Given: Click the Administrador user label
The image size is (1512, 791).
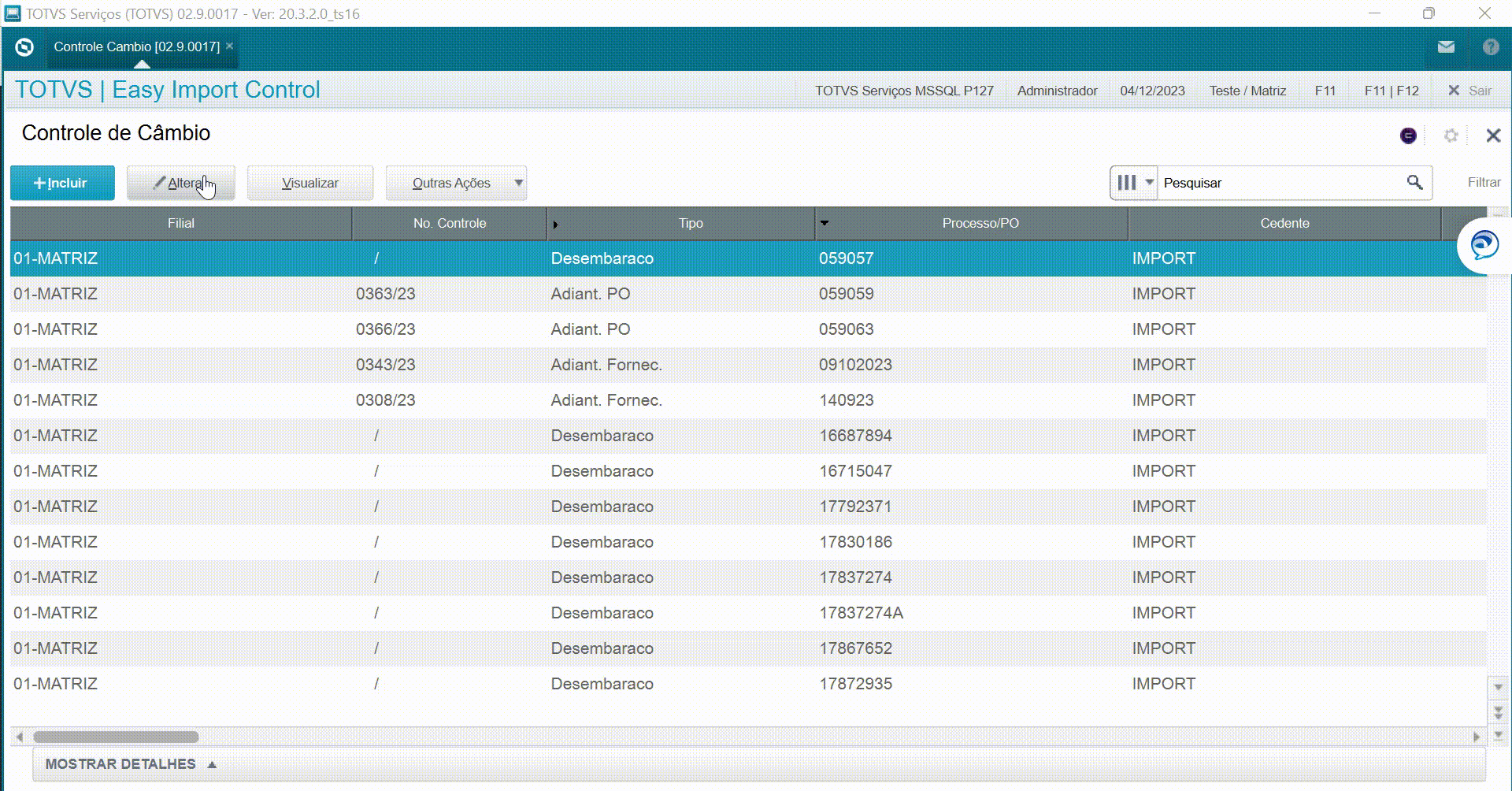Looking at the screenshot, I should pos(1057,91).
